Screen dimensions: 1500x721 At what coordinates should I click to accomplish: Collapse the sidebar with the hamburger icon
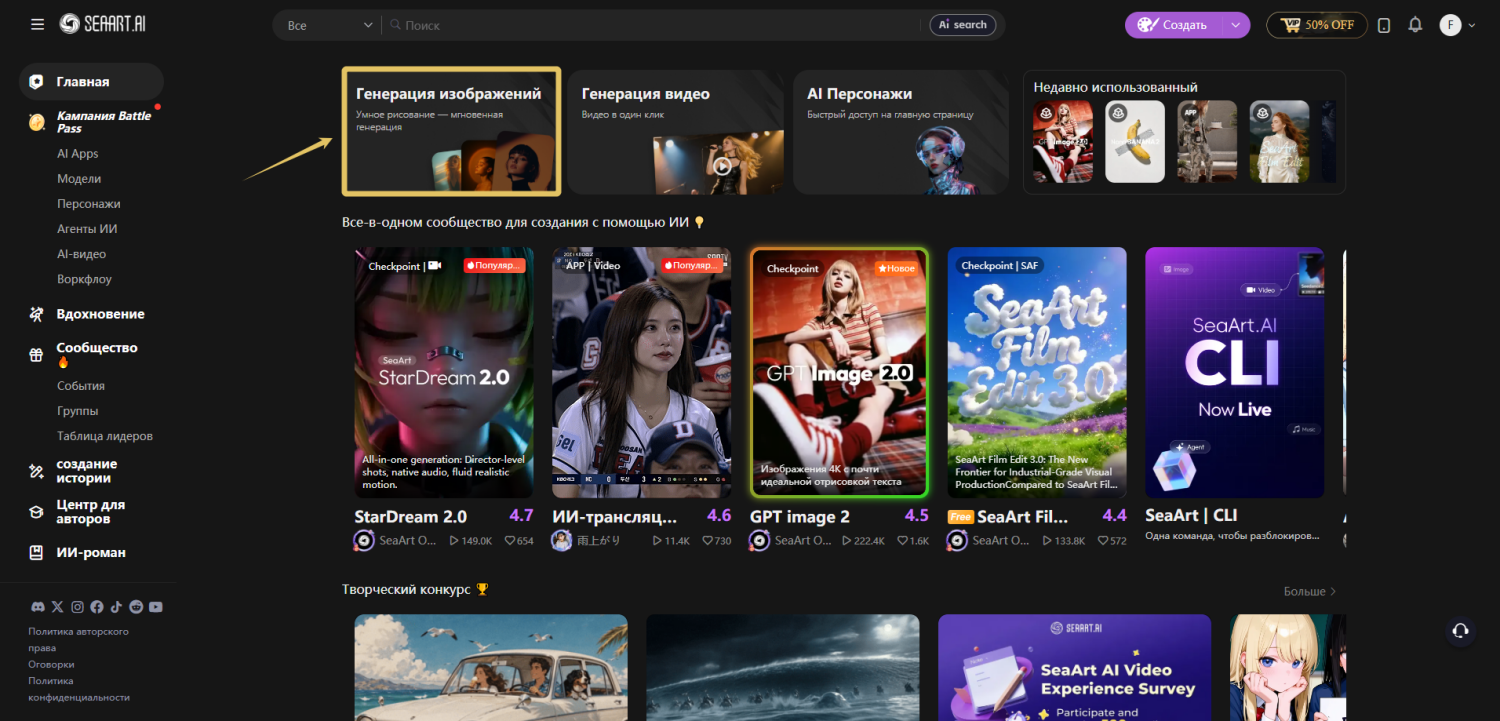[37, 24]
